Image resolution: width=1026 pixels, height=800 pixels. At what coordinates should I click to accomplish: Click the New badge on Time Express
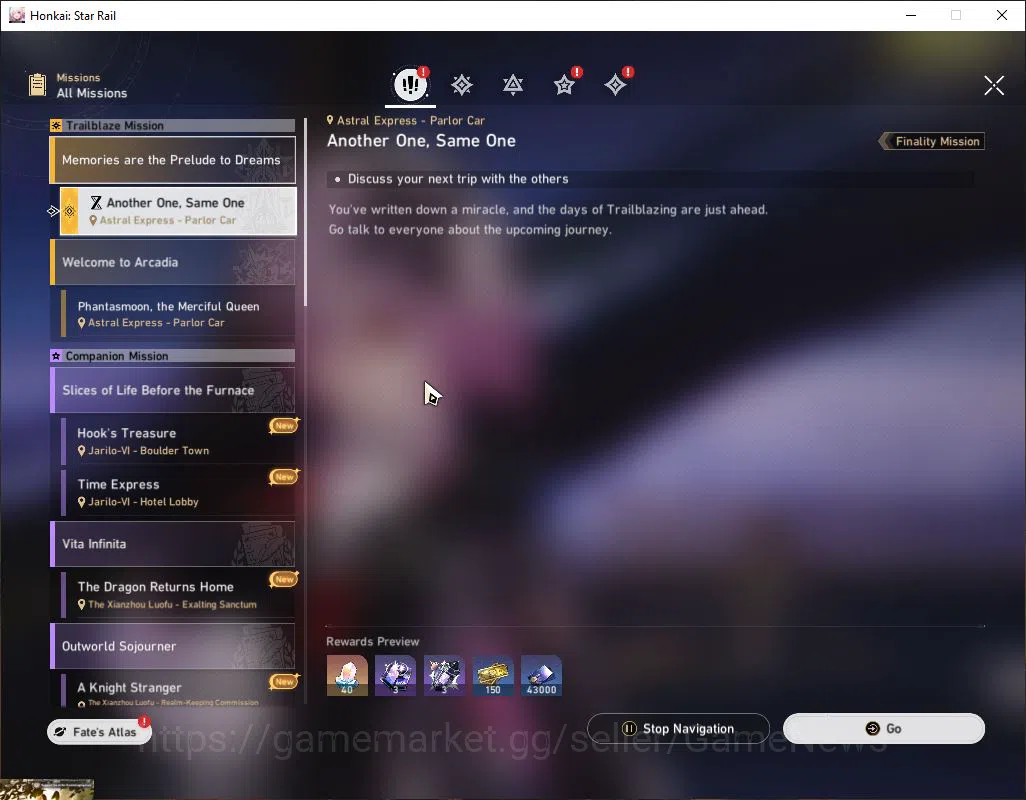point(284,477)
